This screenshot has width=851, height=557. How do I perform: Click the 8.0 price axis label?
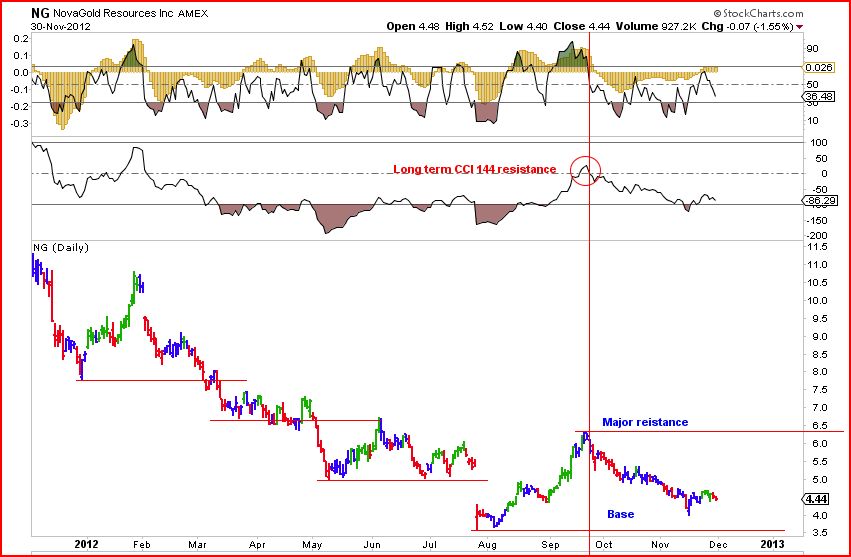[820, 372]
